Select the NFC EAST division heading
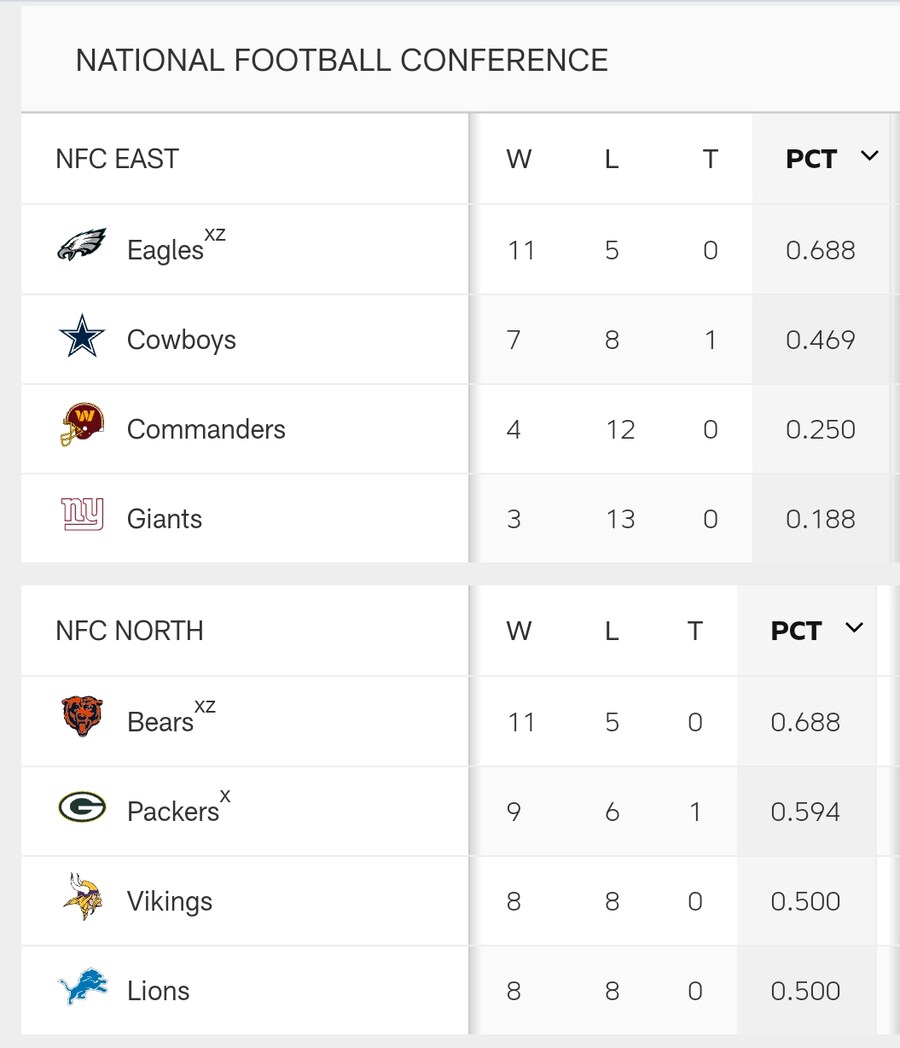 (x=118, y=158)
